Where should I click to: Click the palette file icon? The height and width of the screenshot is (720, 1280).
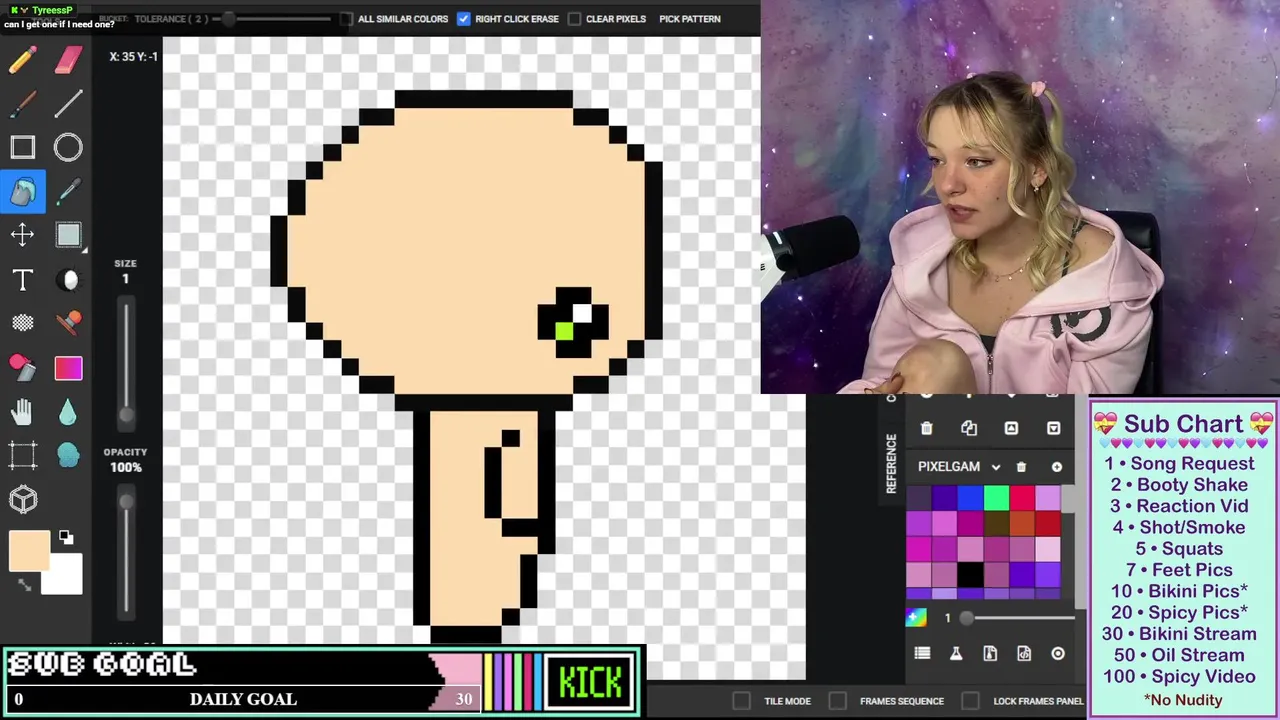click(x=990, y=653)
